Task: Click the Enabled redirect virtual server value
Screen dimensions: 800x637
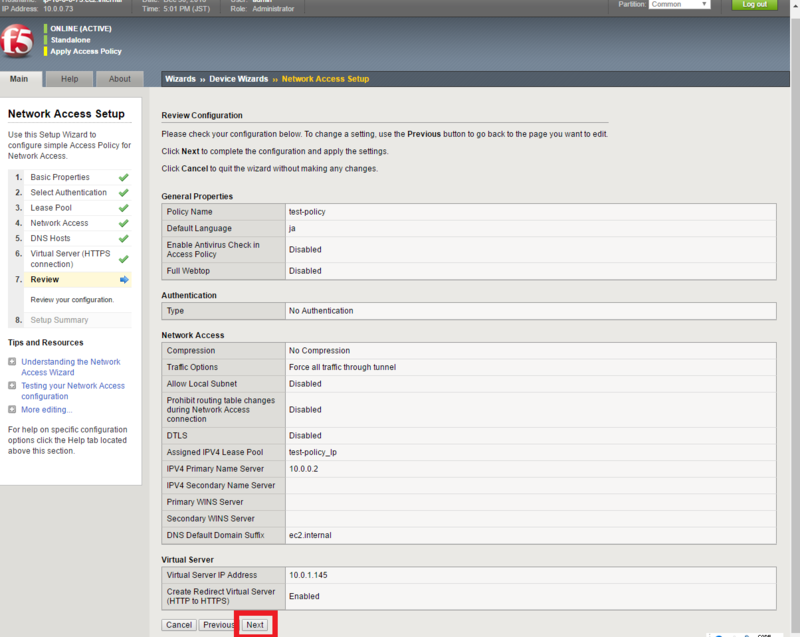Action: click(x=304, y=596)
